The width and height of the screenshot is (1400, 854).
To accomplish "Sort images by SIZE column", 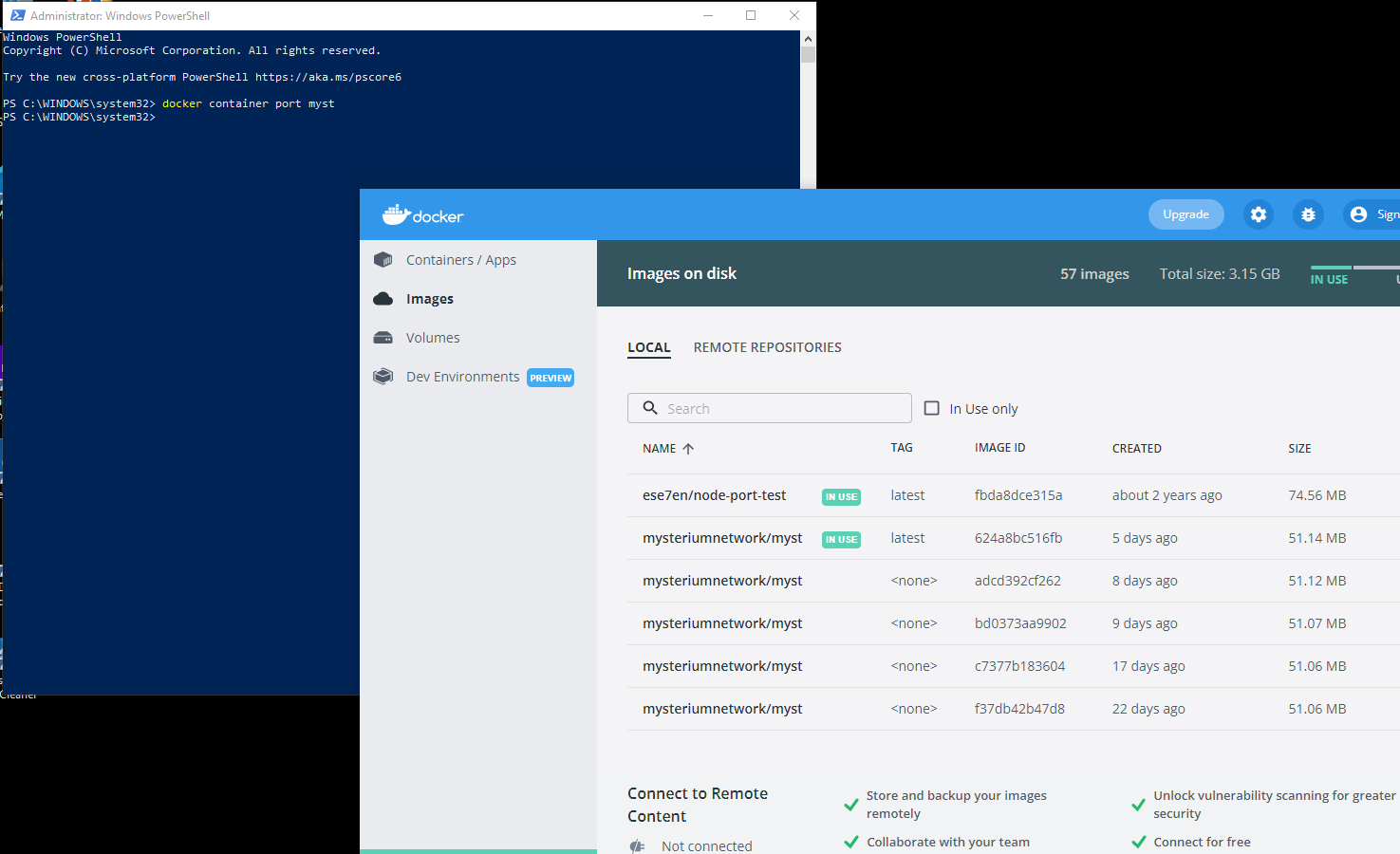I will 1299,449.
